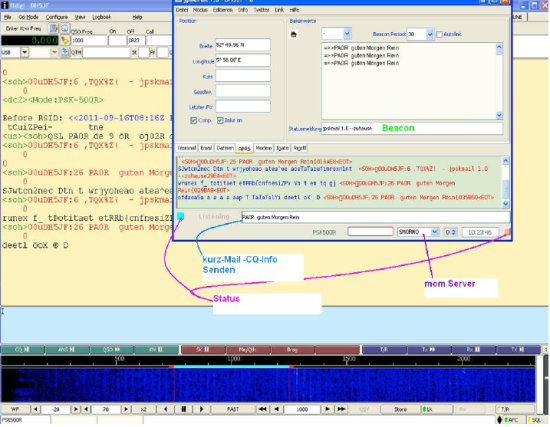
Task: Click the fldigi globe lookup icon
Action: tap(65, 28)
